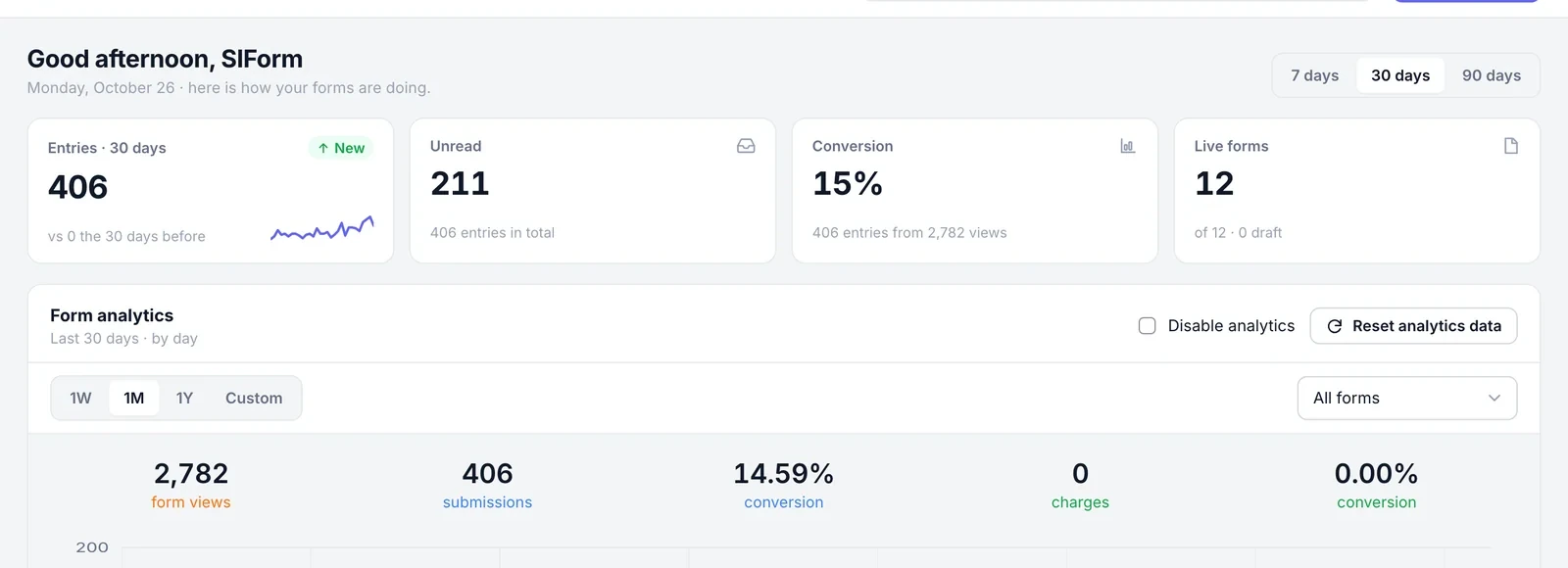This screenshot has width=1568, height=568.
Task: Click the 0 charges stat
Action: coord(1080,486)
